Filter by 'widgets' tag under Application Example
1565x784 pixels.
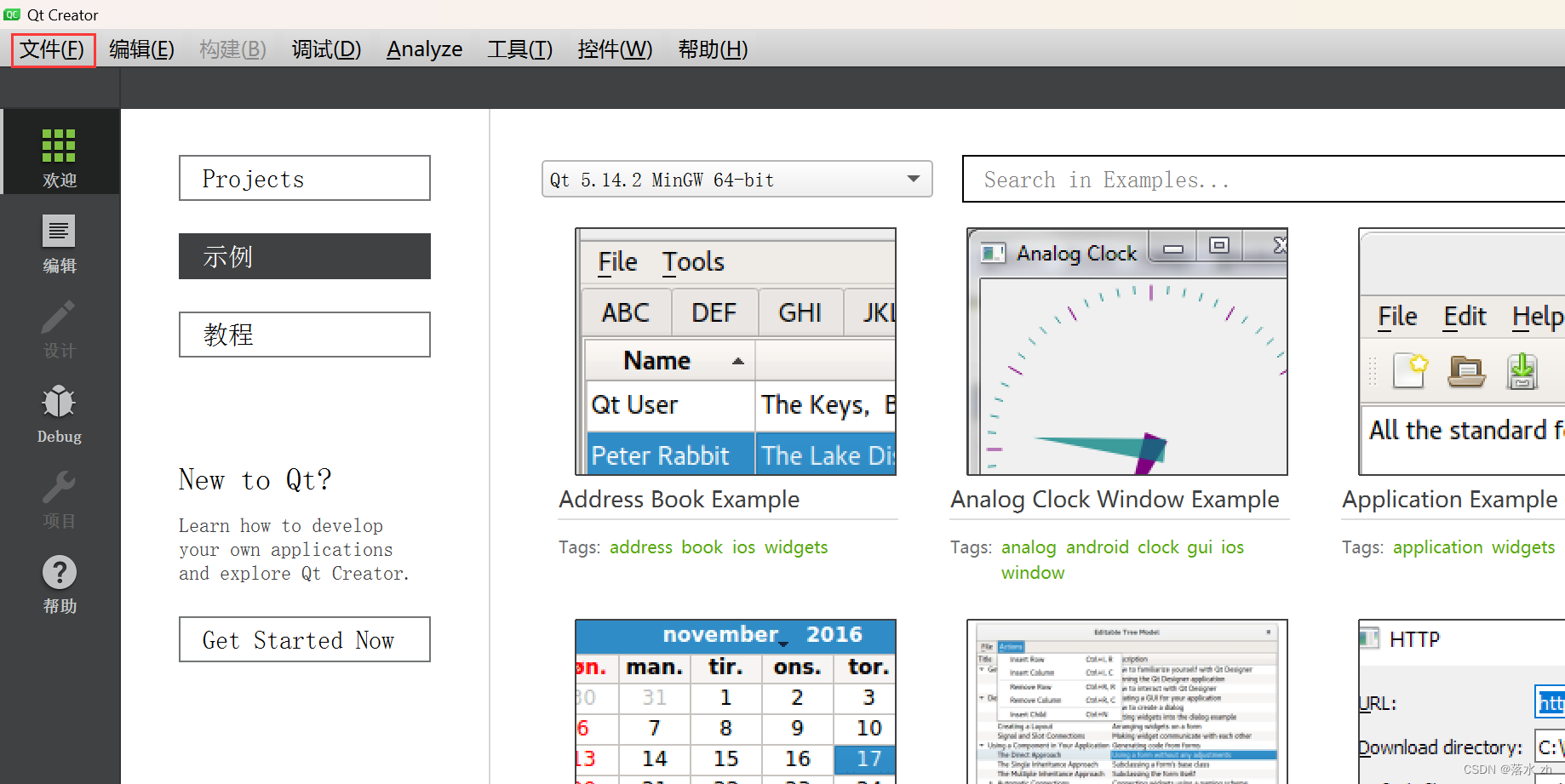tap(1523, 547)
